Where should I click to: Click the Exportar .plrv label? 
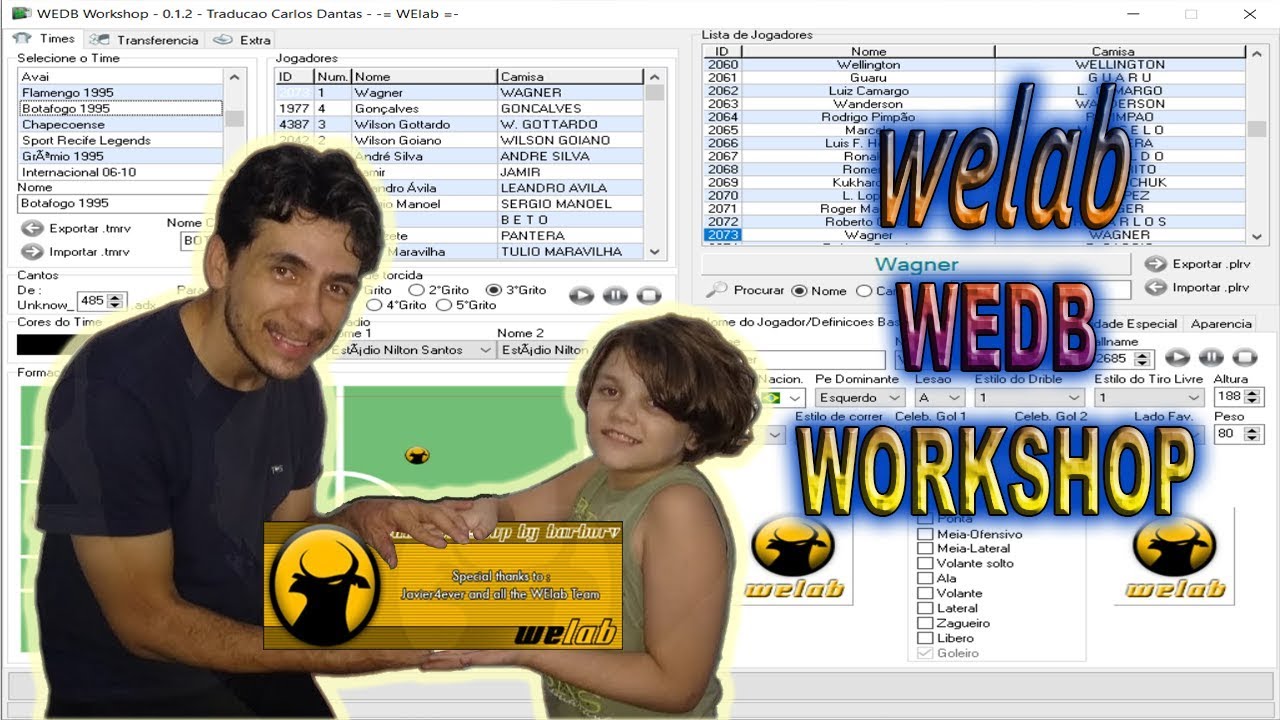click(x=1211, y=264)
